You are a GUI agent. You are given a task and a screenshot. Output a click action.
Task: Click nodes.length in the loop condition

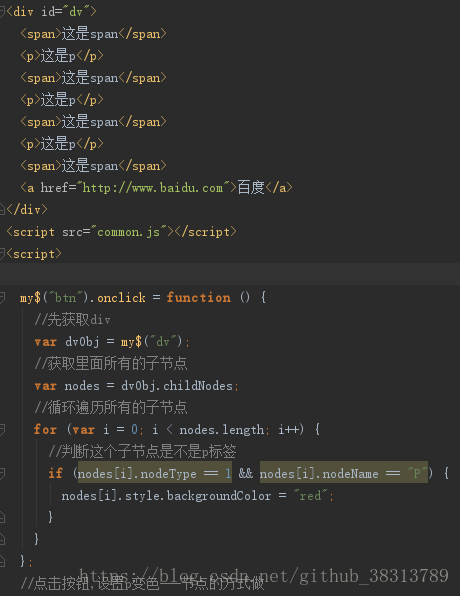[x=222, y=430]
